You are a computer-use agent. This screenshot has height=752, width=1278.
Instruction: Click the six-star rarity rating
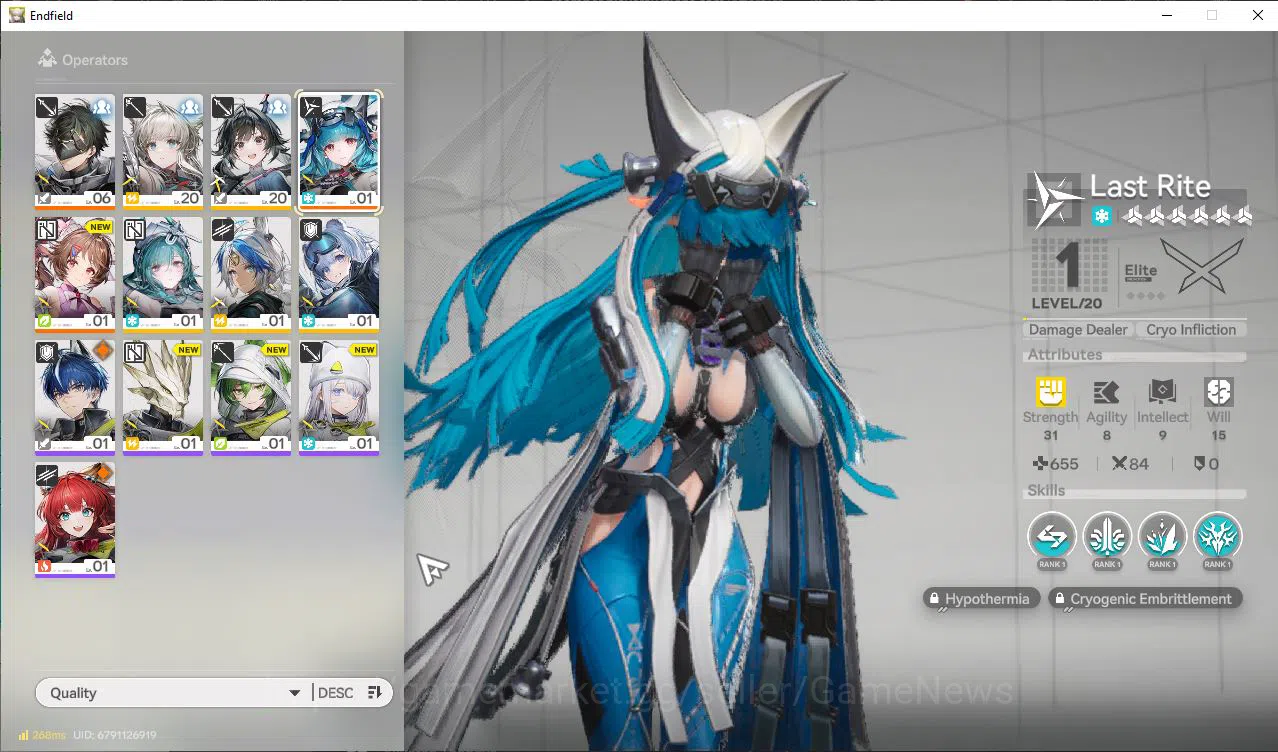(1187, 215)
